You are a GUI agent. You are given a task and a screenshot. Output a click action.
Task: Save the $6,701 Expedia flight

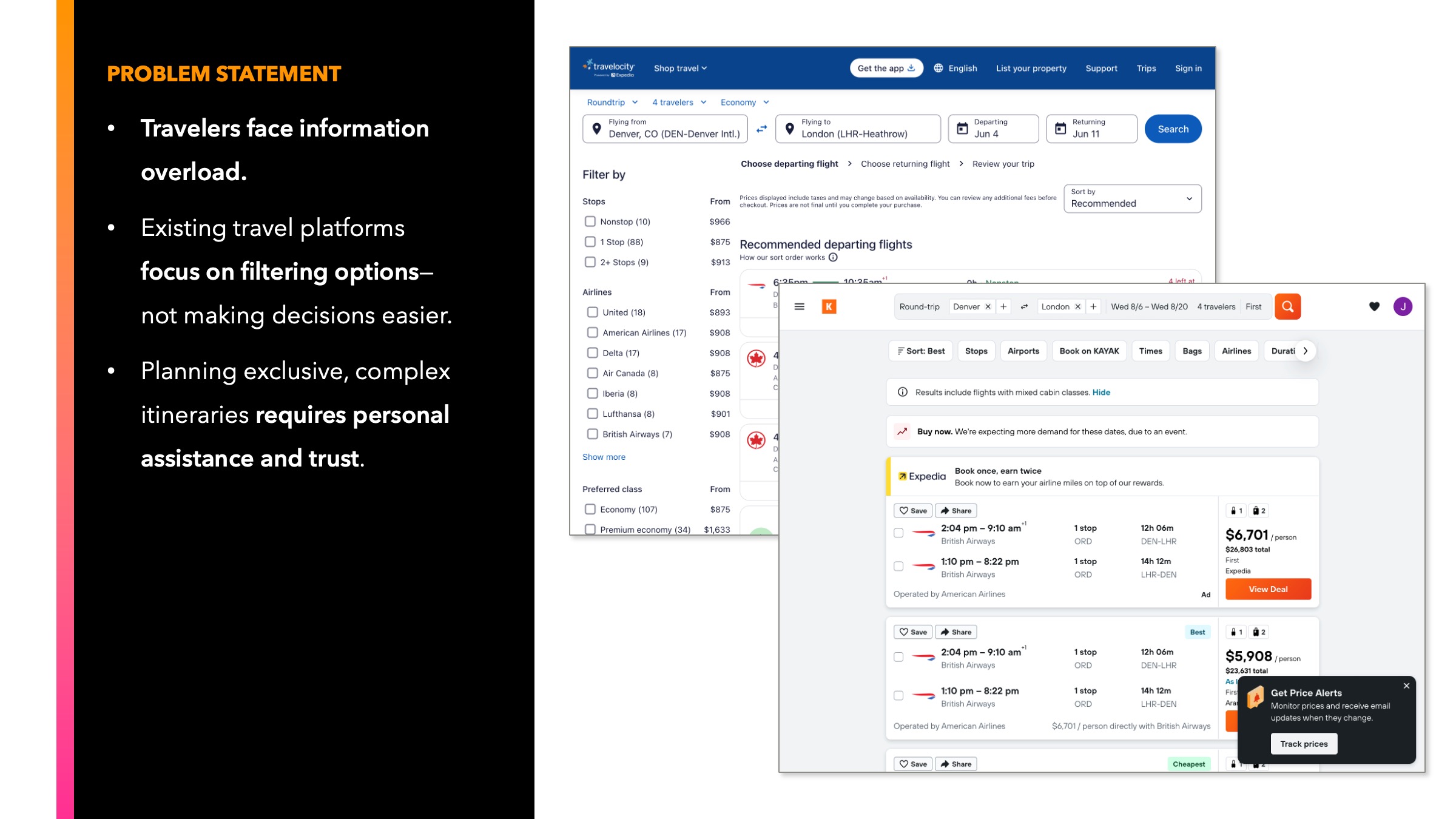point(912,511)
